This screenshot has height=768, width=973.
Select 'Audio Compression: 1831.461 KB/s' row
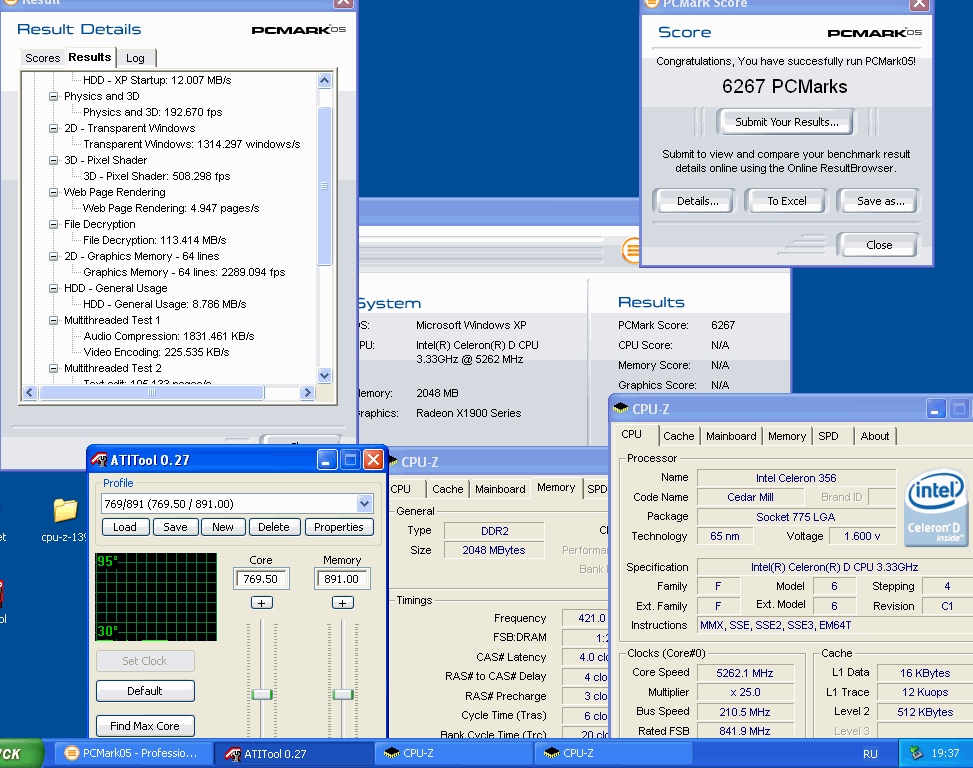click(169, 336)
